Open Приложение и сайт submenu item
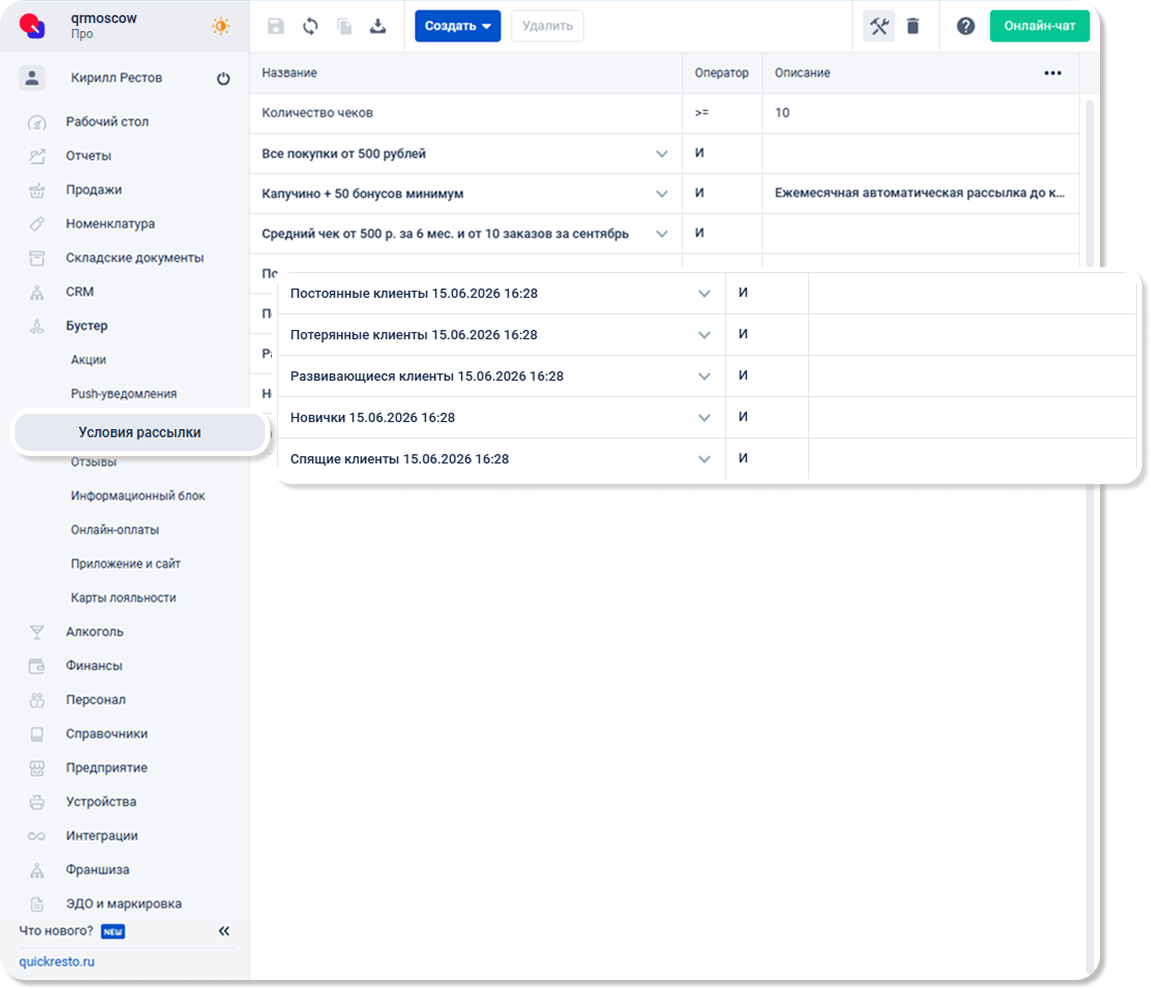Screen dimensions: 1151x989 (126, 564)
